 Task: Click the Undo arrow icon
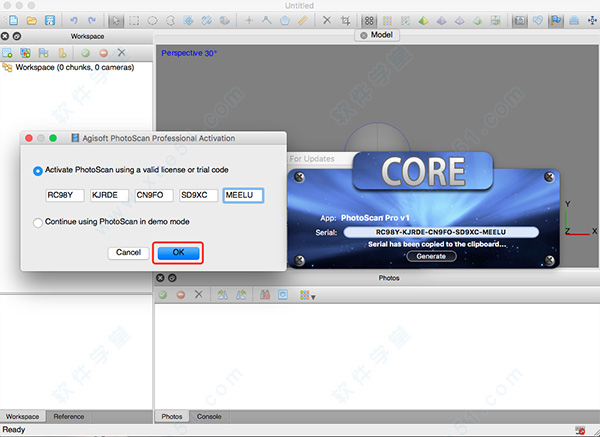click(74, 20)
